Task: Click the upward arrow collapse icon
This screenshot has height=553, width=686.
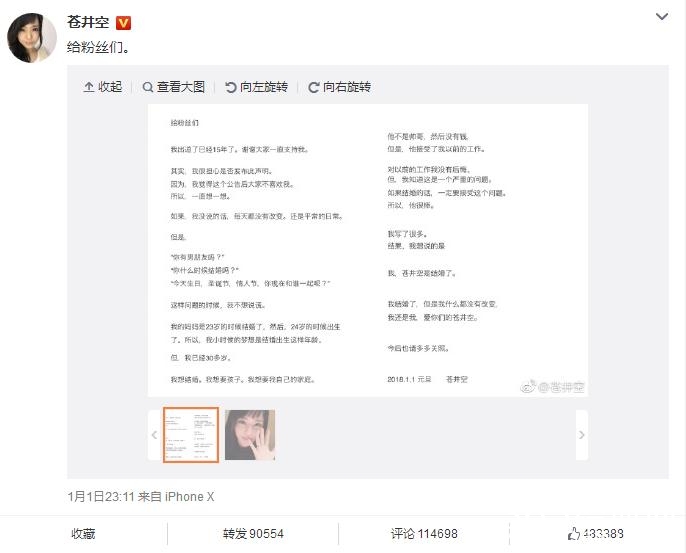Action: (89, 87)
